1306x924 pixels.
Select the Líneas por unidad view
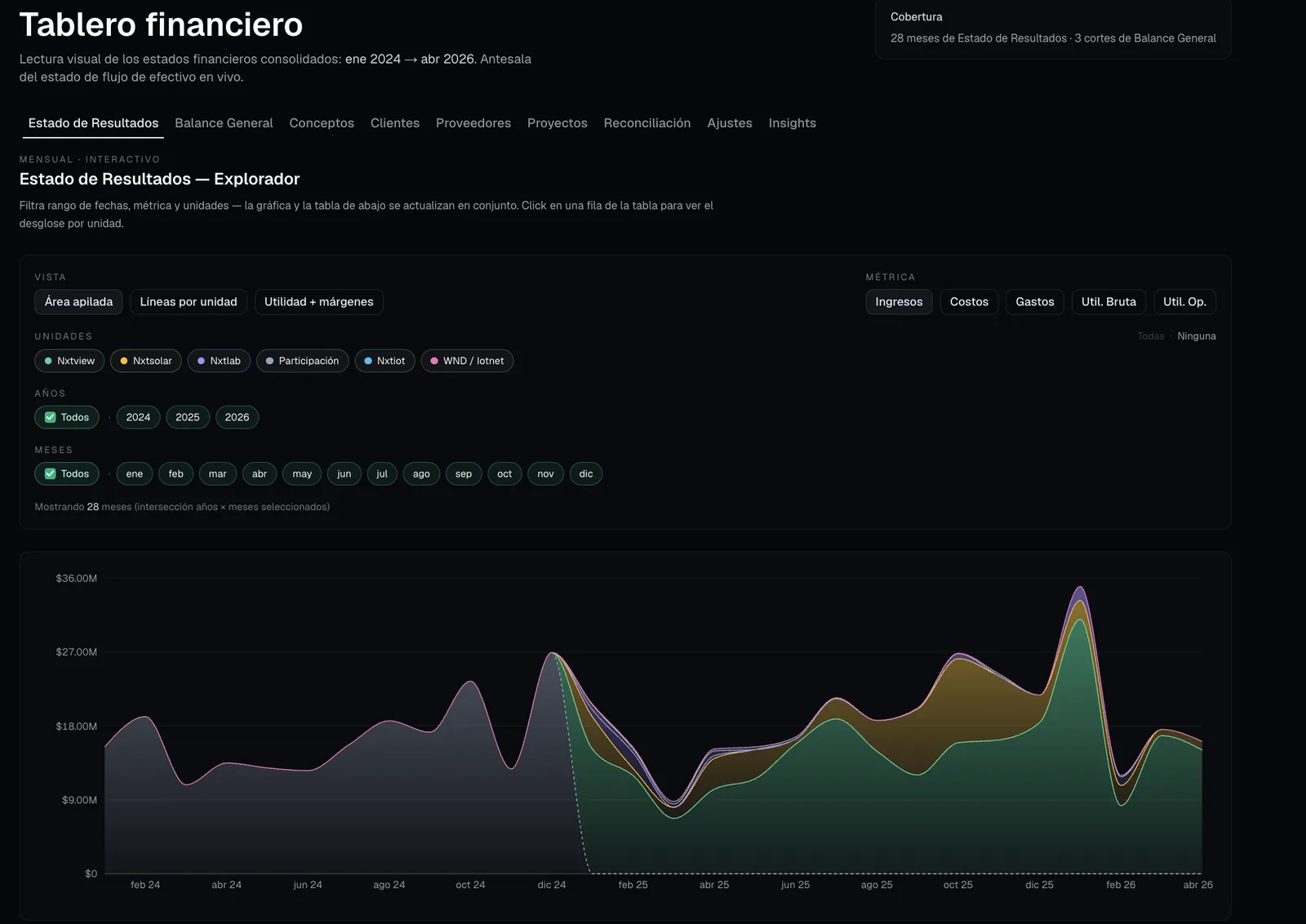click(189, 302)
